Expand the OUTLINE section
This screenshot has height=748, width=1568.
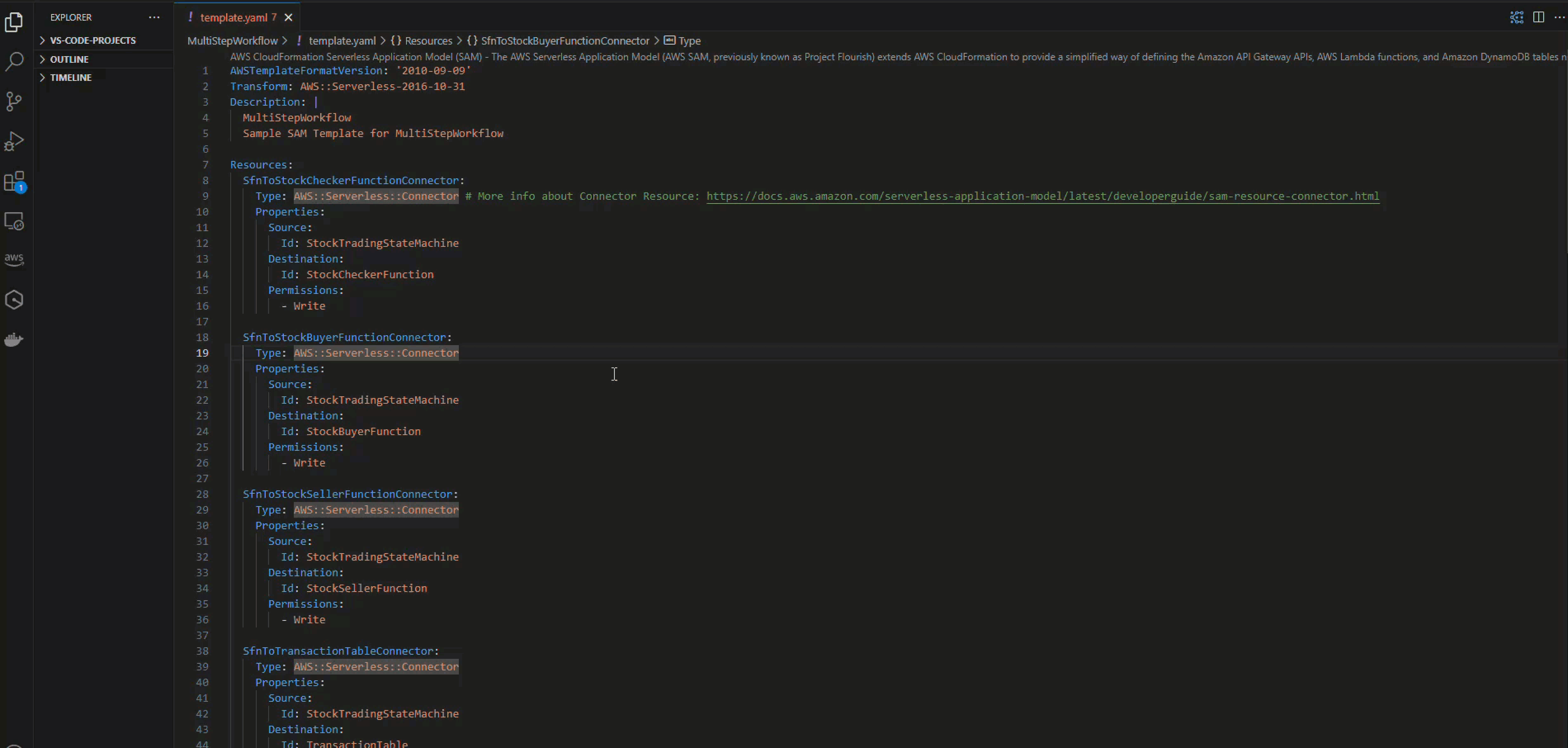69,59
